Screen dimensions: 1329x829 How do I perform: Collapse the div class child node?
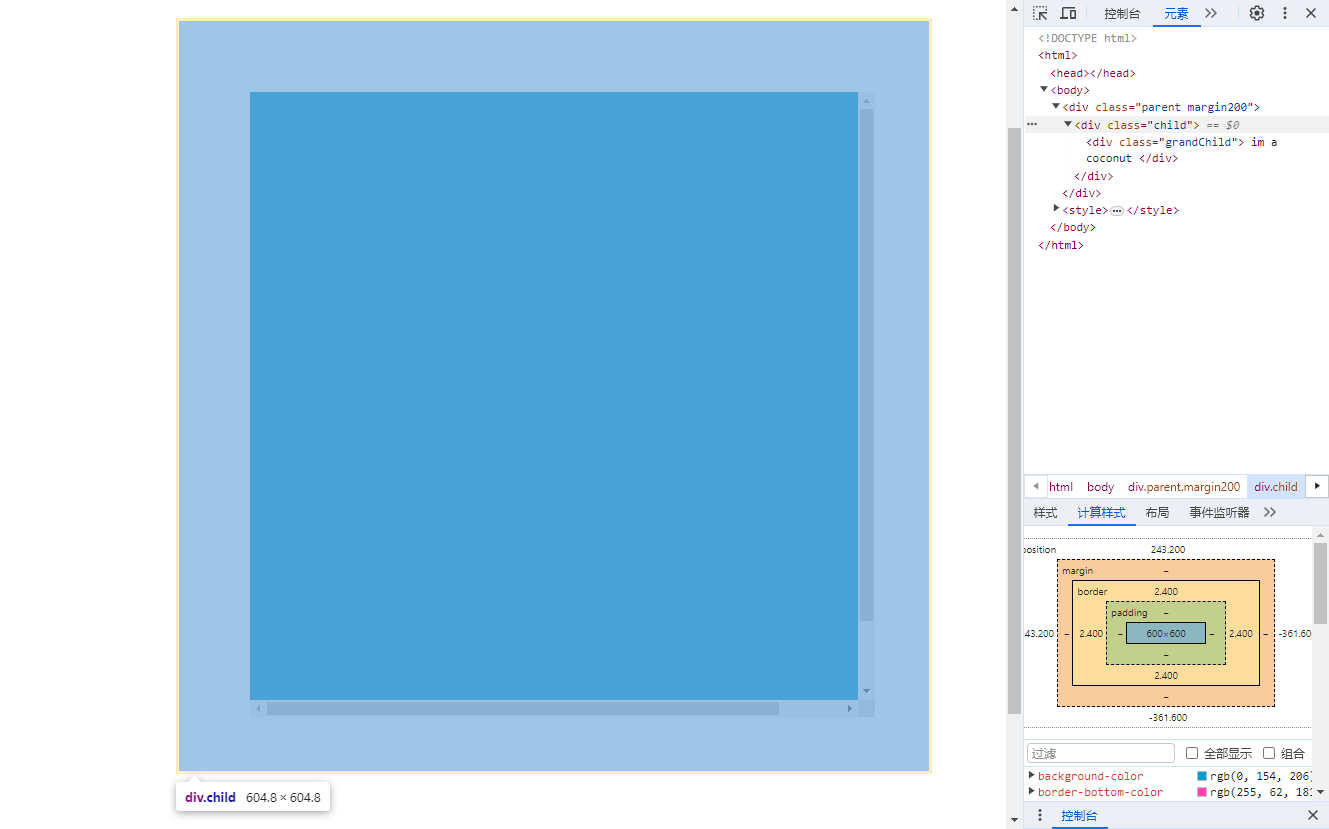point(1068,124)
